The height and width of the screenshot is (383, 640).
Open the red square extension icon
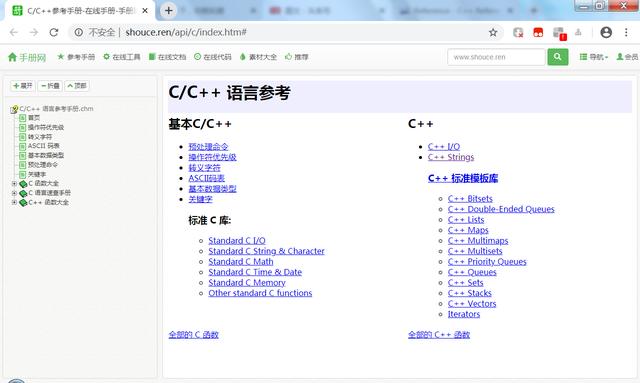point(538,32)
